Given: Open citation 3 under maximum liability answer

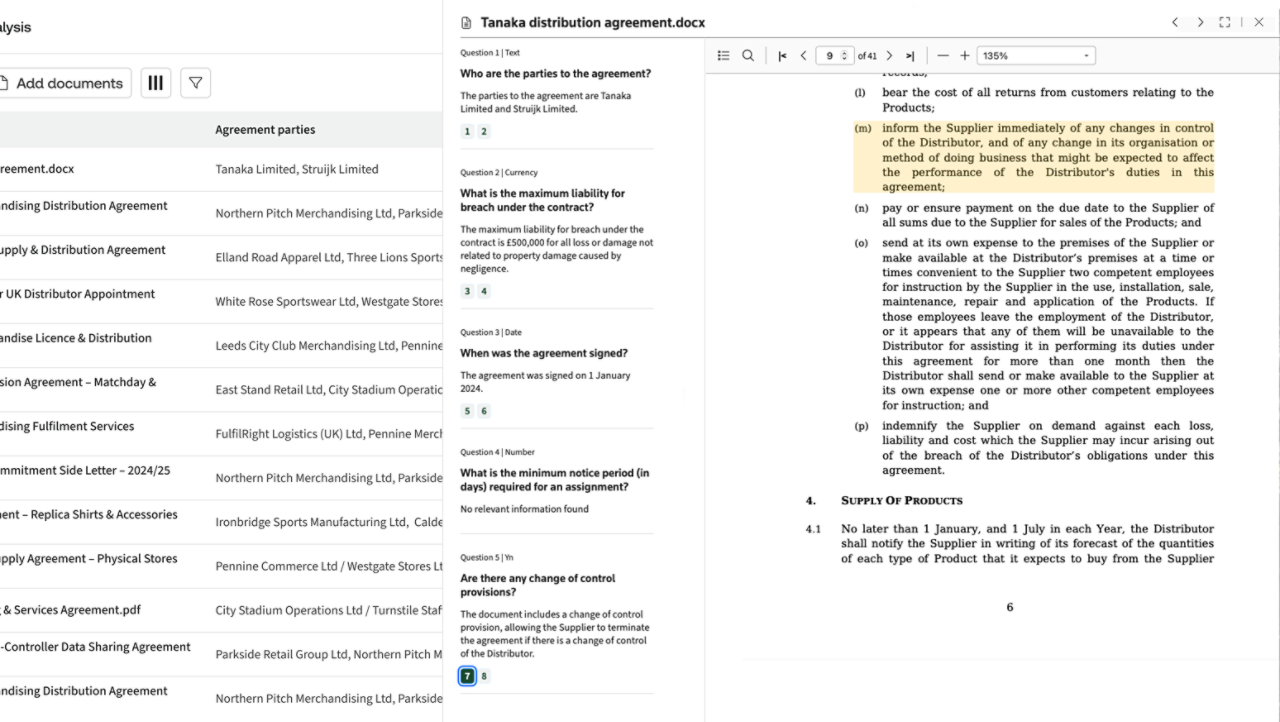Looking at the screenshot, I should click(467, 291).
